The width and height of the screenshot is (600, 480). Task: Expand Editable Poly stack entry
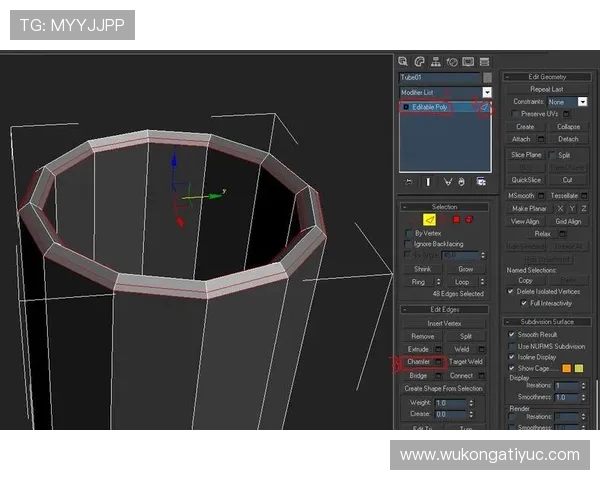click(x=406, y=107)
